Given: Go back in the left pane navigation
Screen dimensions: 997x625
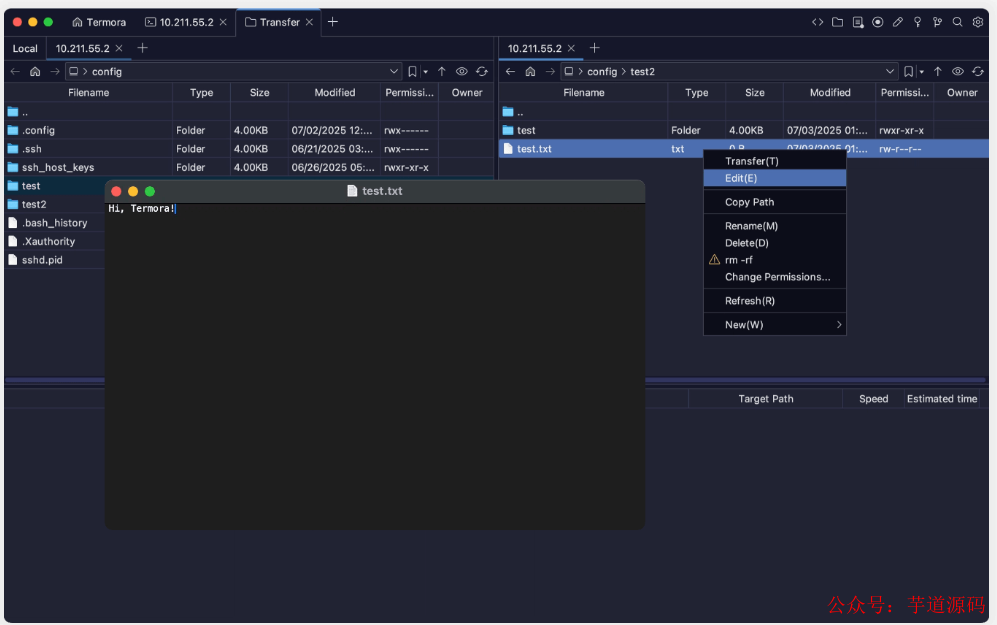Looking at the screenshot, I should 15,72.
